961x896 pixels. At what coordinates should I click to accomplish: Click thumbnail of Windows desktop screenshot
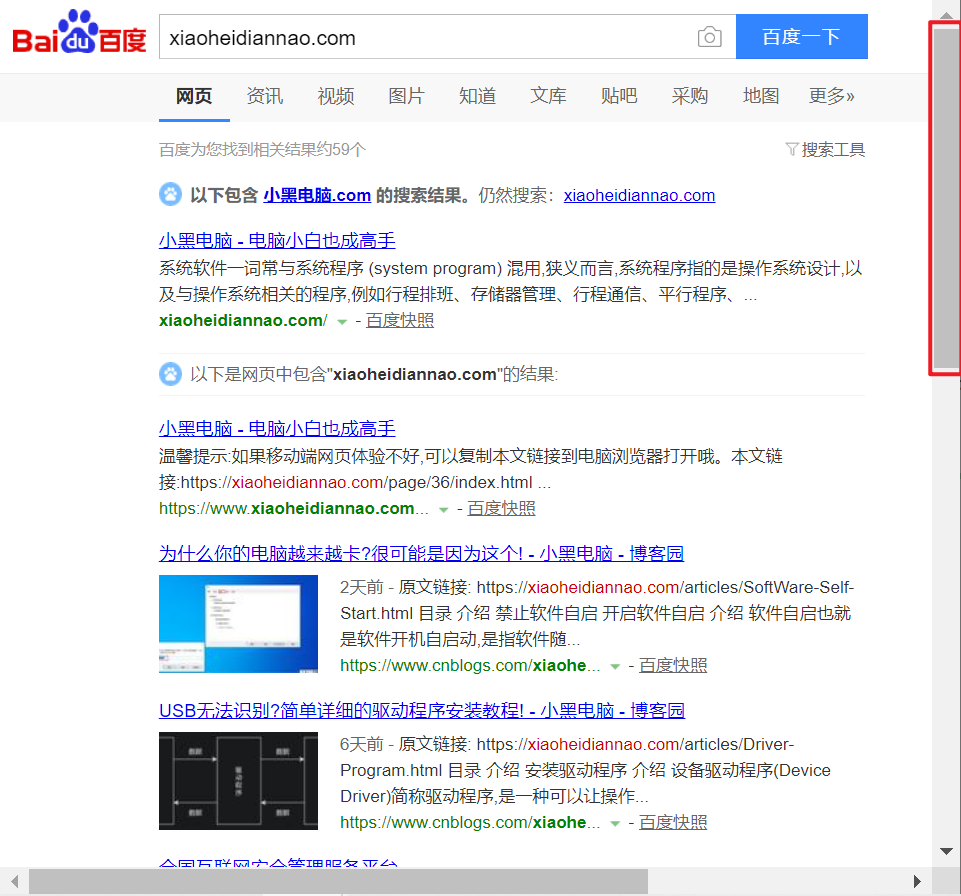click(238, 624)
